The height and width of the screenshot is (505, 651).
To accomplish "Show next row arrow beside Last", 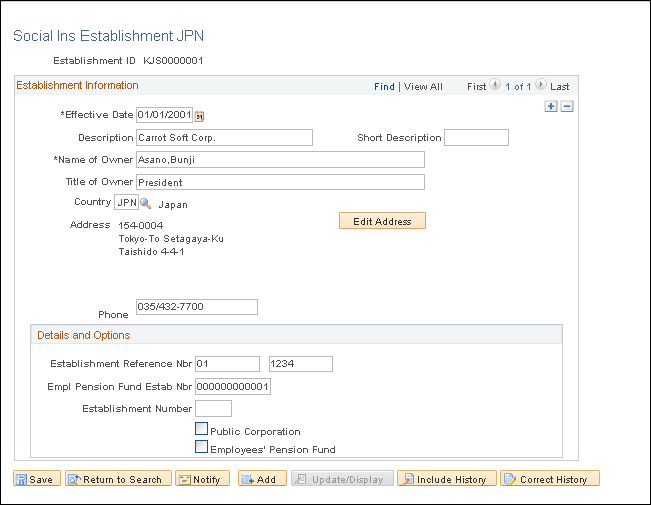I will (541, 85).
